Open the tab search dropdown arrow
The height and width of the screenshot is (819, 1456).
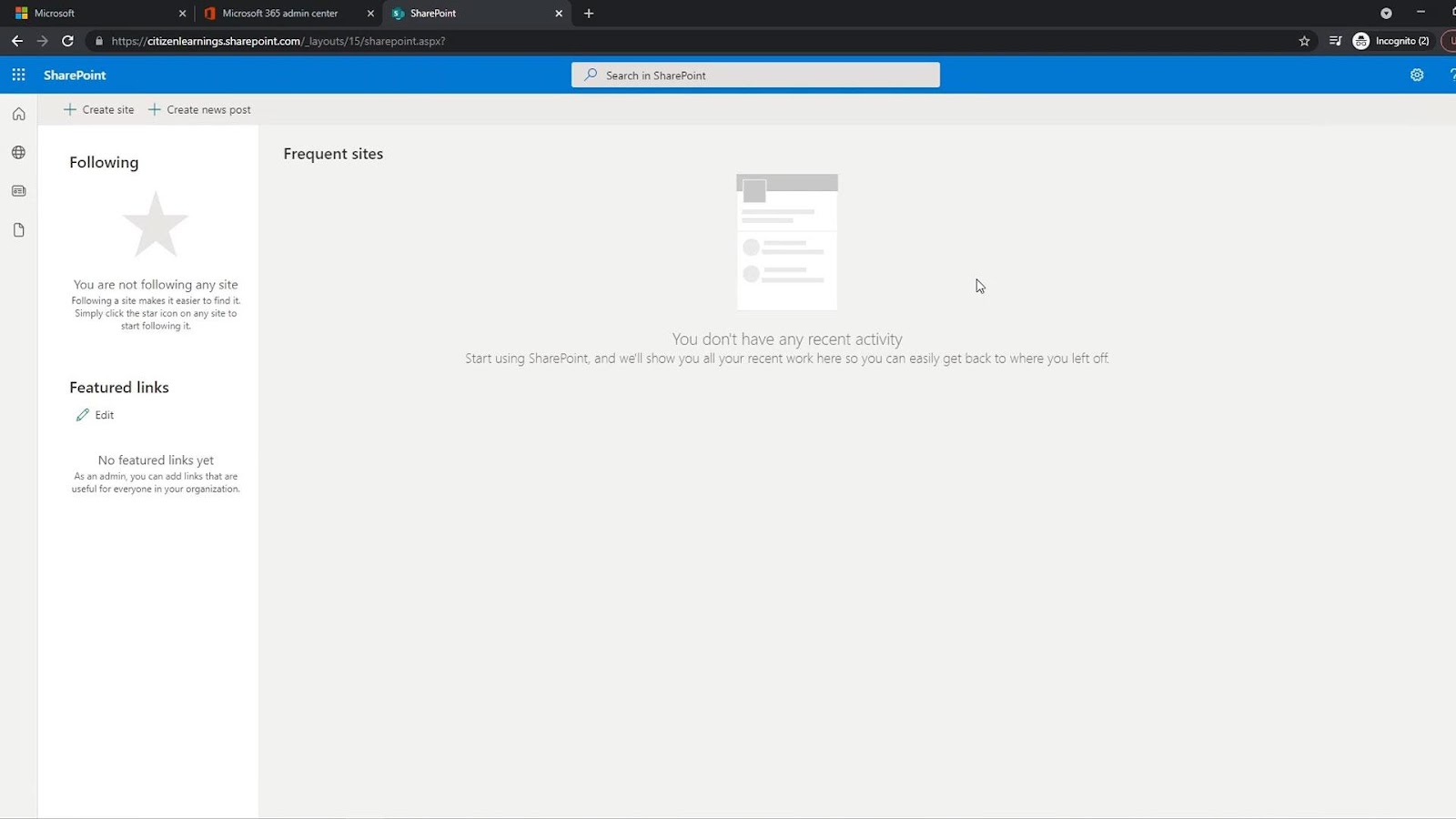(x=1386, y=13)
